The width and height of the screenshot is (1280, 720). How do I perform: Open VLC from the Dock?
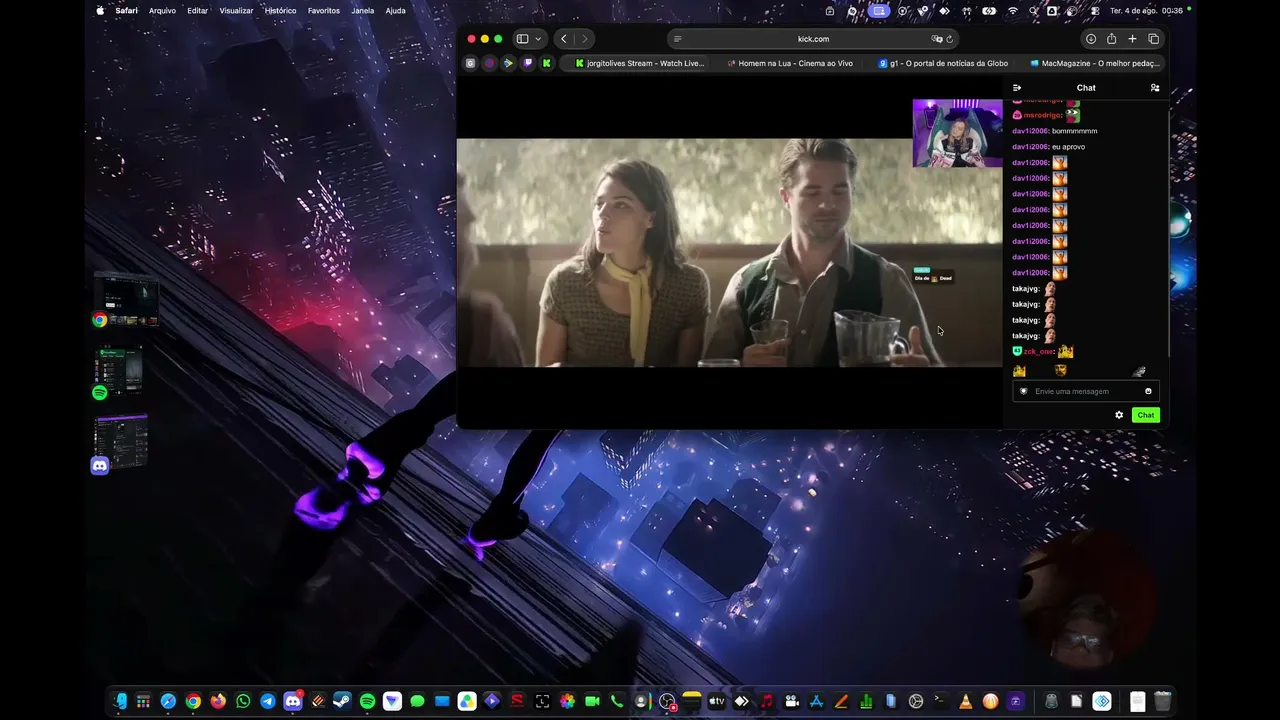tap(965, 702)
